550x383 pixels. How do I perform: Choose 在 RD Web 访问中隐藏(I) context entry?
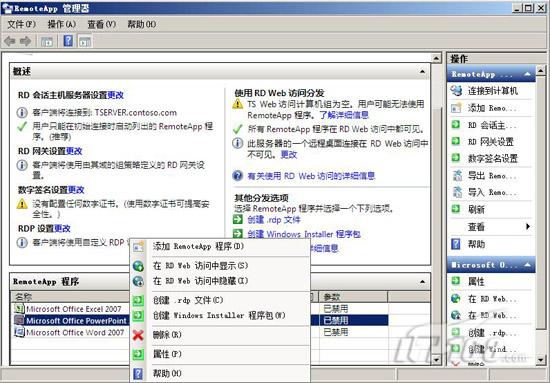coord(220,281)
